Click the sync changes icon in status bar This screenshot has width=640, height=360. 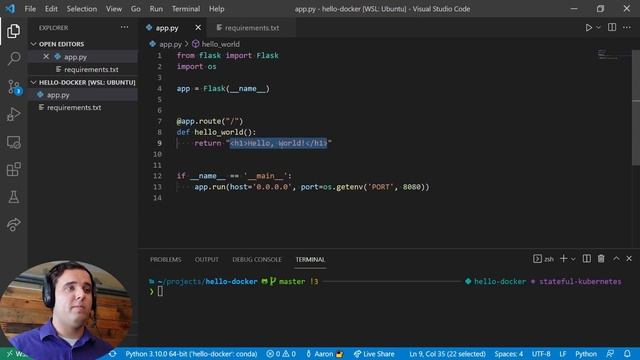113,354
